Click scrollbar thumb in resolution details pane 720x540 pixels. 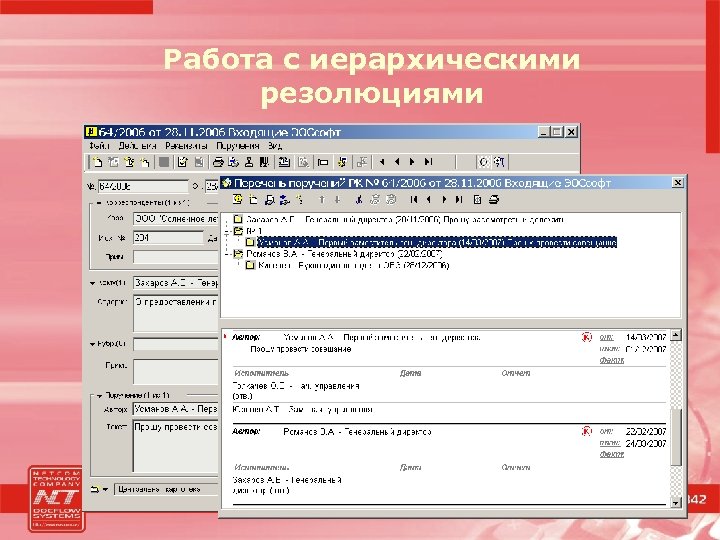(675, 436)
